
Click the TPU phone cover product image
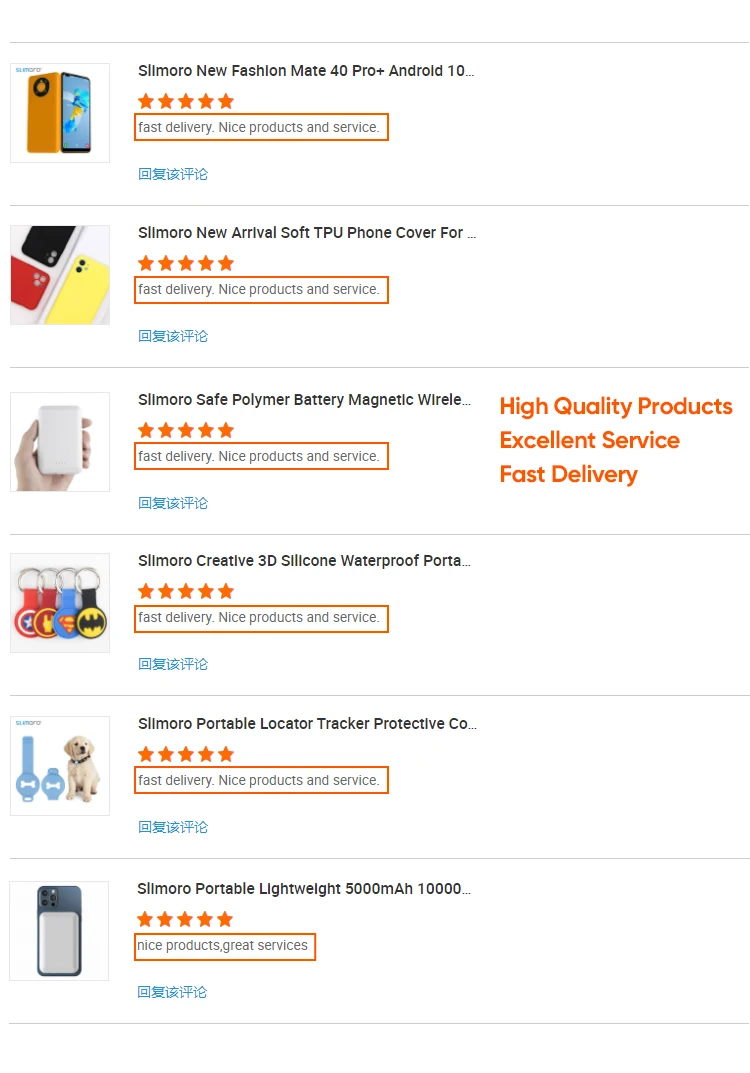point(60,275)
